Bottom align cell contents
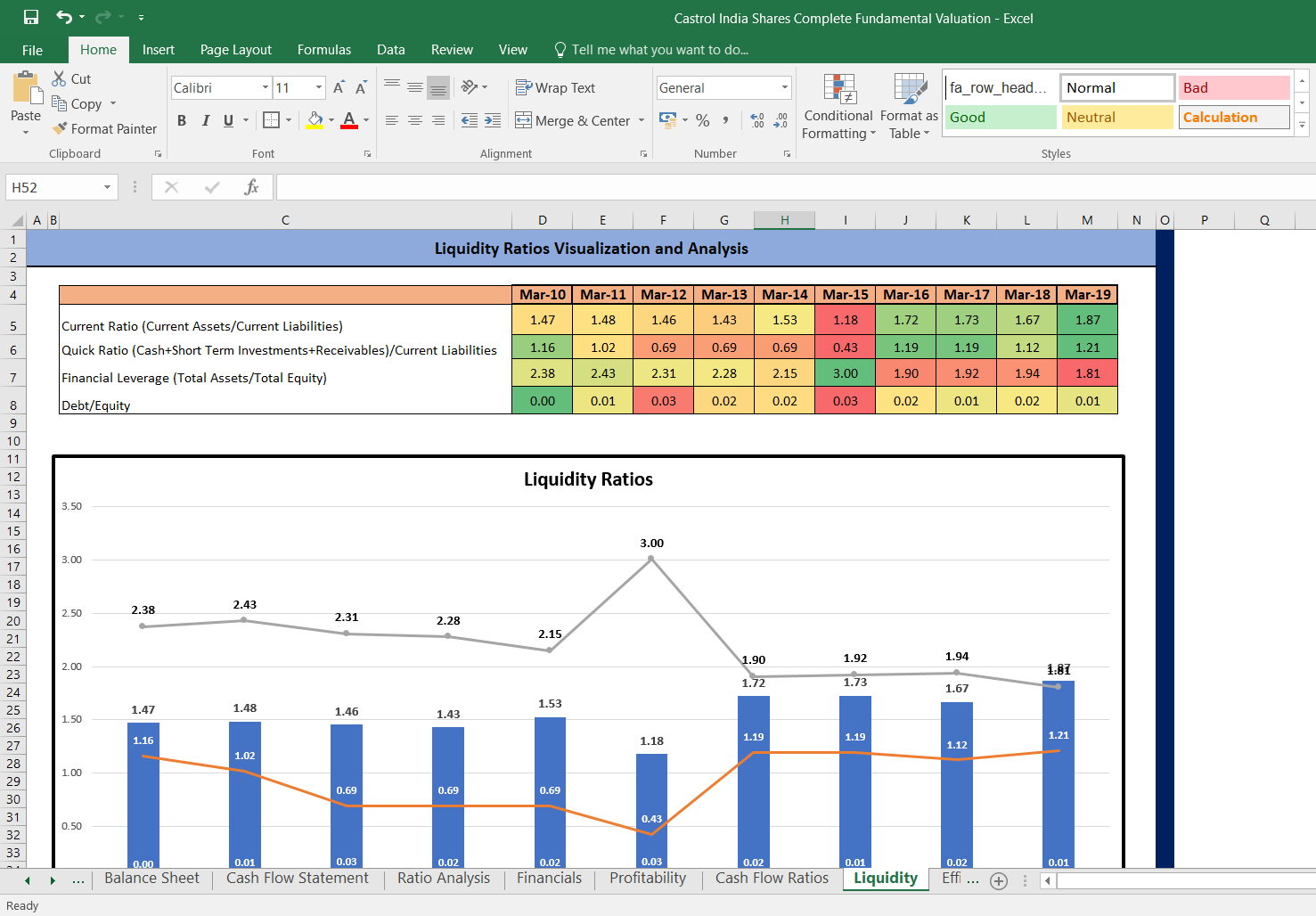 pos(438,87)
